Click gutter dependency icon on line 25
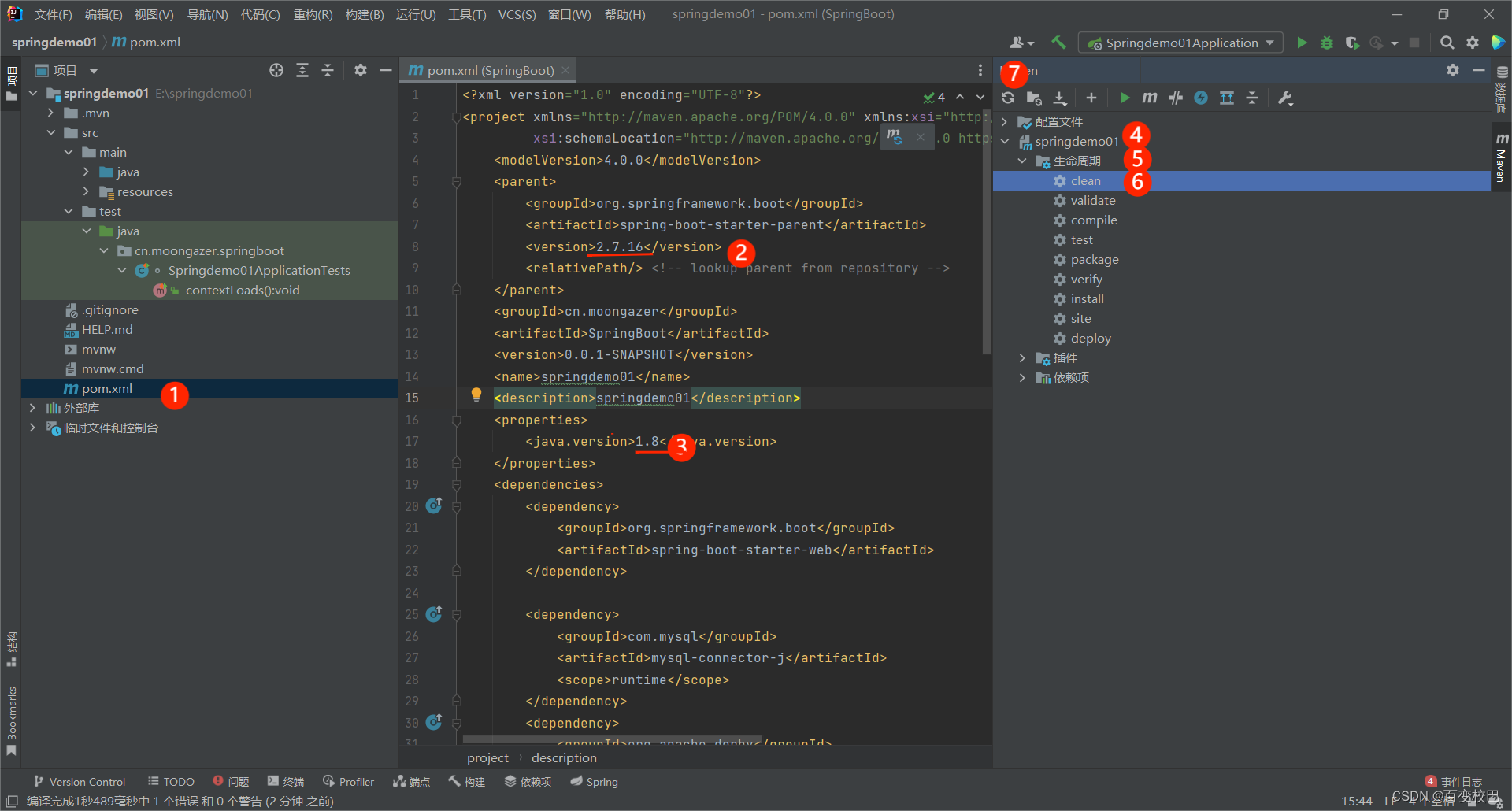This screenshot has height=811, width=1512. [434, 613]
